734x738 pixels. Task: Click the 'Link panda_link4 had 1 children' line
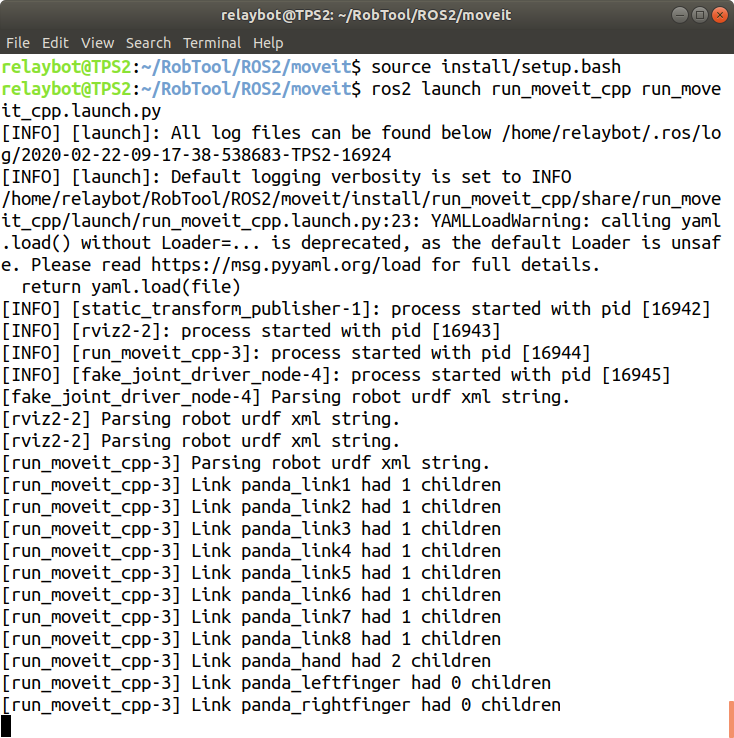pos(251,551)
